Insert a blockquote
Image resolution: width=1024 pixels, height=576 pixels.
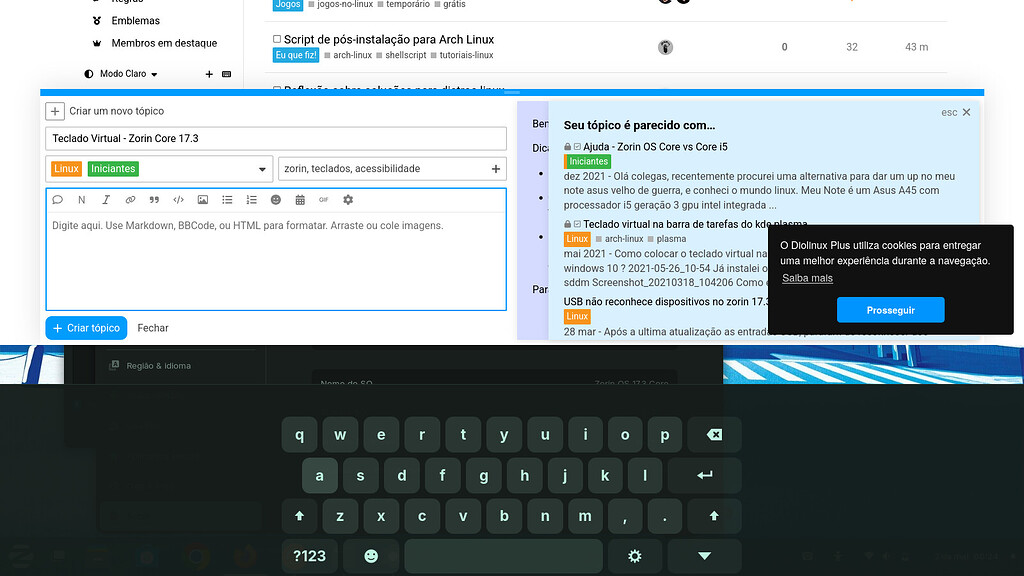click(x=154, y=200)
